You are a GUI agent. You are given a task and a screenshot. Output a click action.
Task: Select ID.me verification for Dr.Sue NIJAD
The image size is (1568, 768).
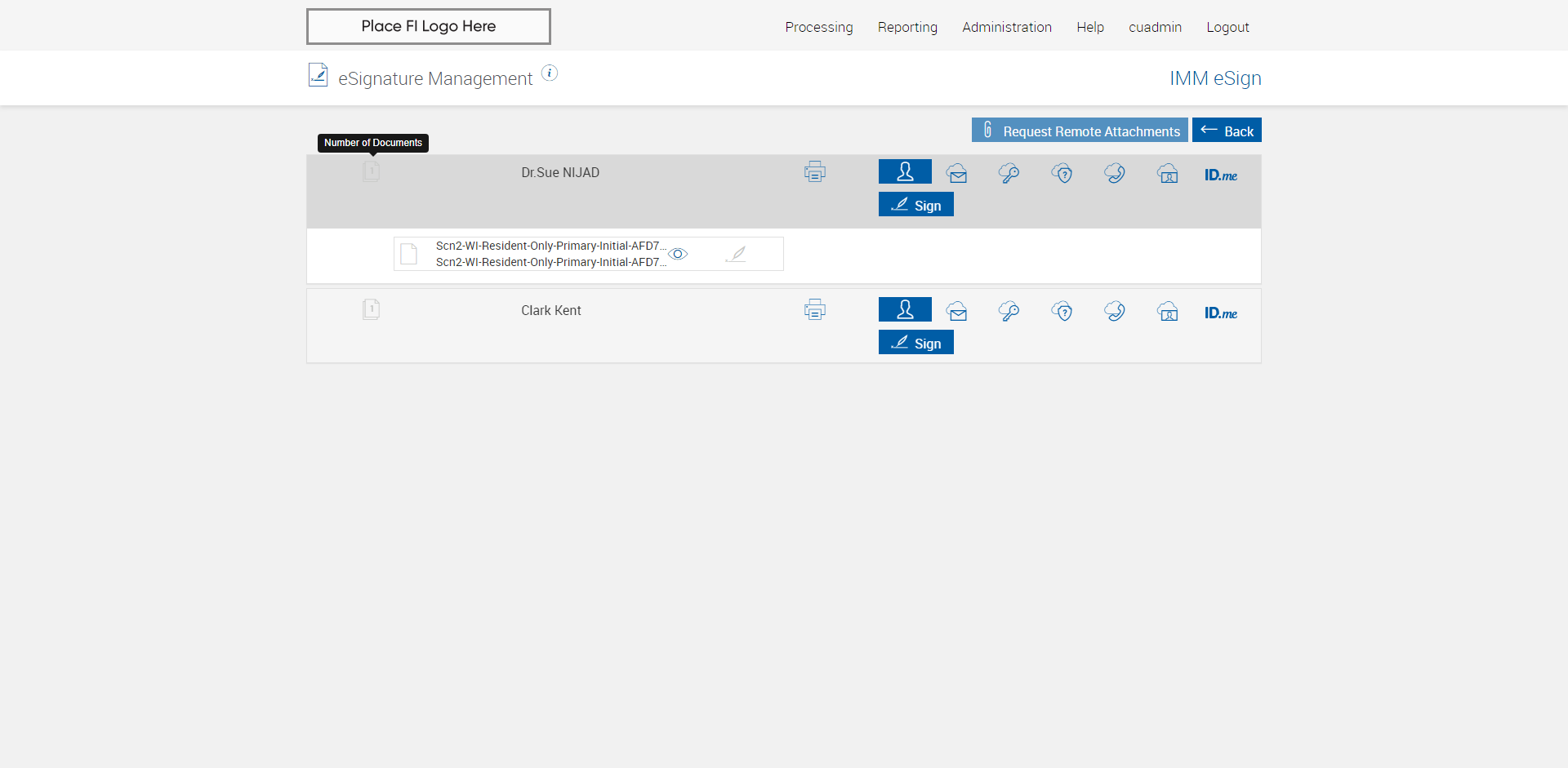pos(1221,175)
